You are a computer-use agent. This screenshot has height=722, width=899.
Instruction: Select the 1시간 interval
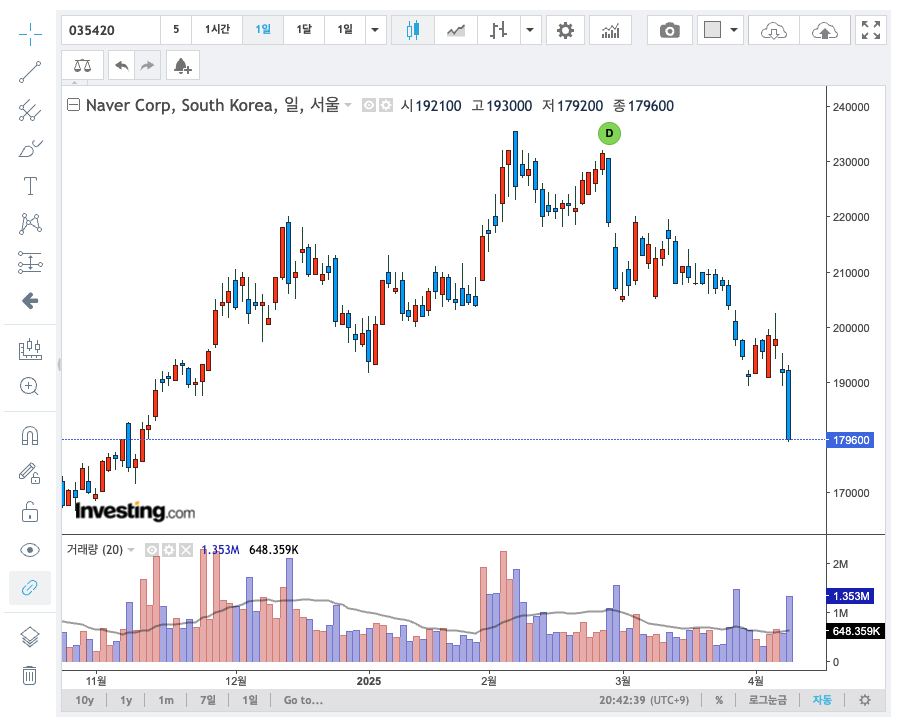217,30
